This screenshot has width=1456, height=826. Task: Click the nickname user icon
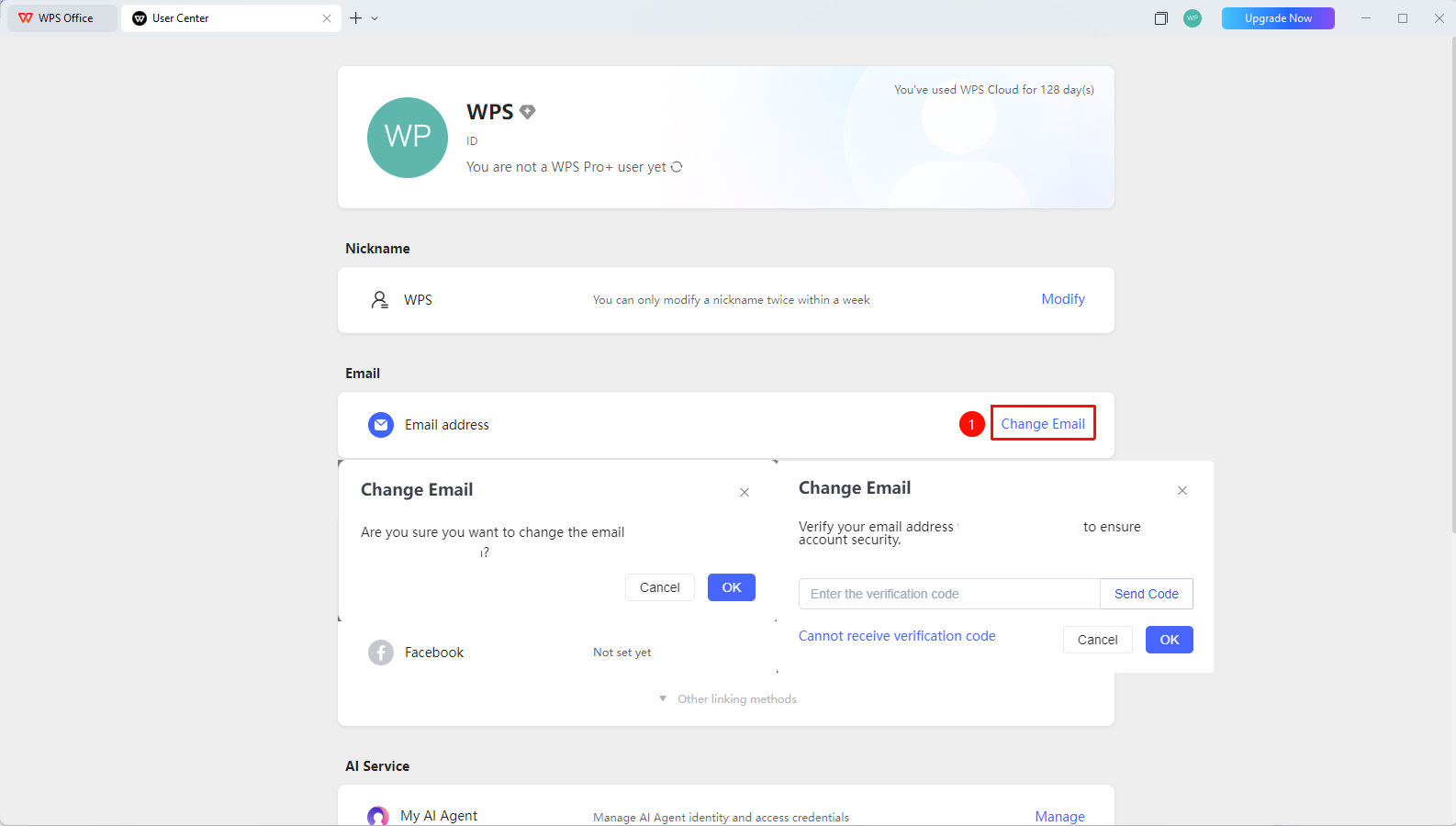[379, 300]
